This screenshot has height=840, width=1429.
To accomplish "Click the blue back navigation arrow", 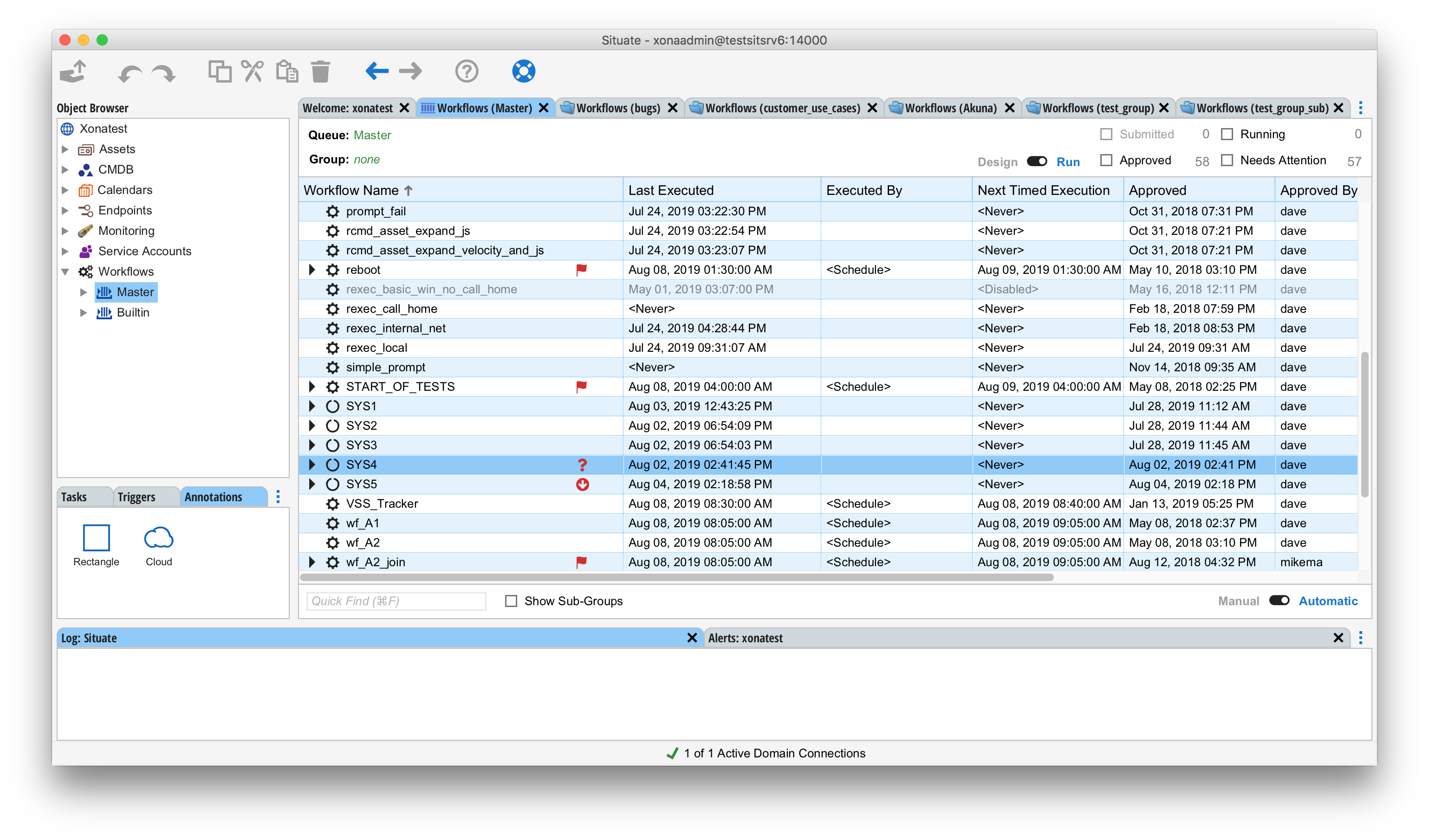I will [x=377, y=71].
